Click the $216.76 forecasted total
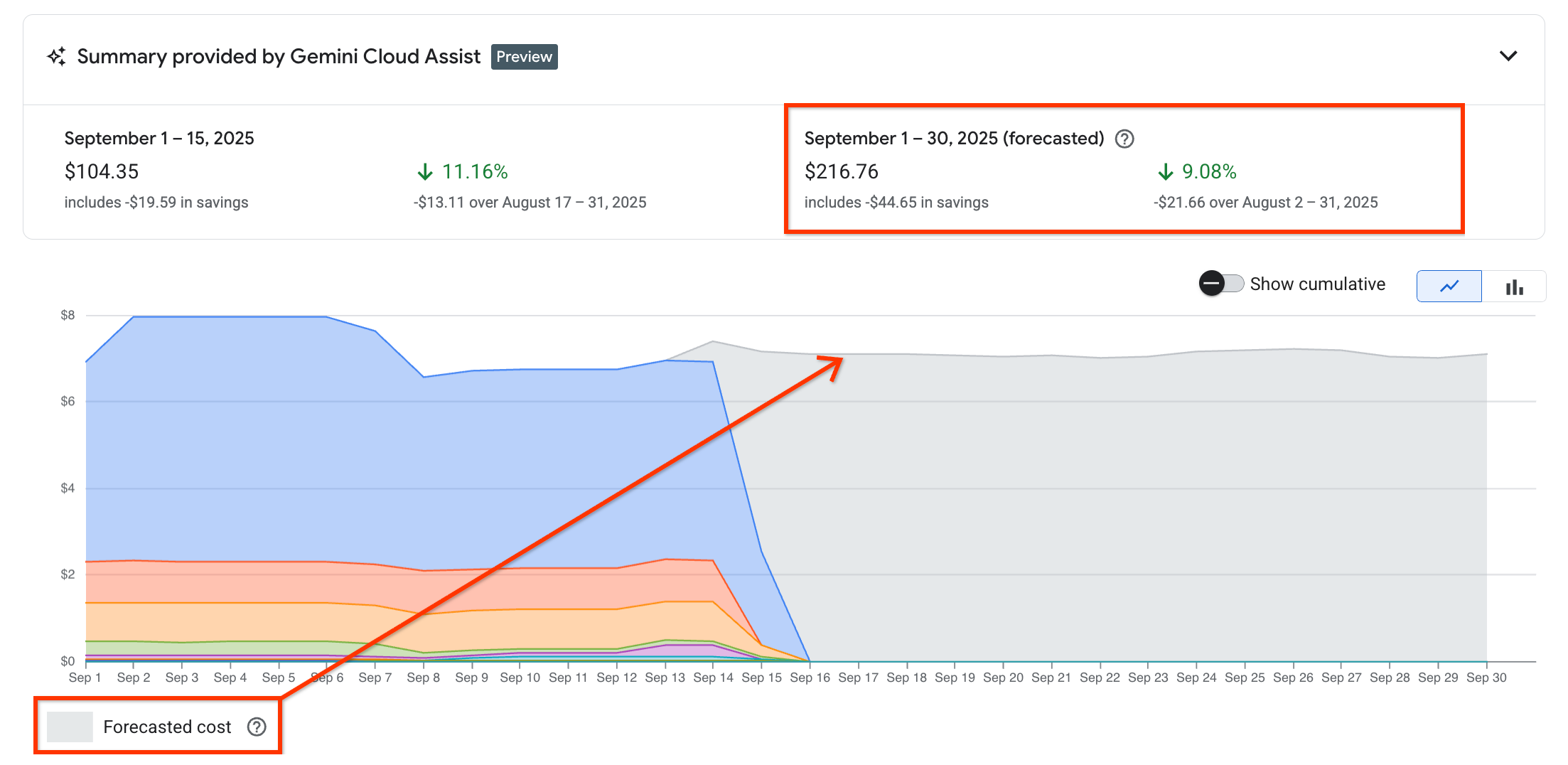 click(x=841, y=172)
